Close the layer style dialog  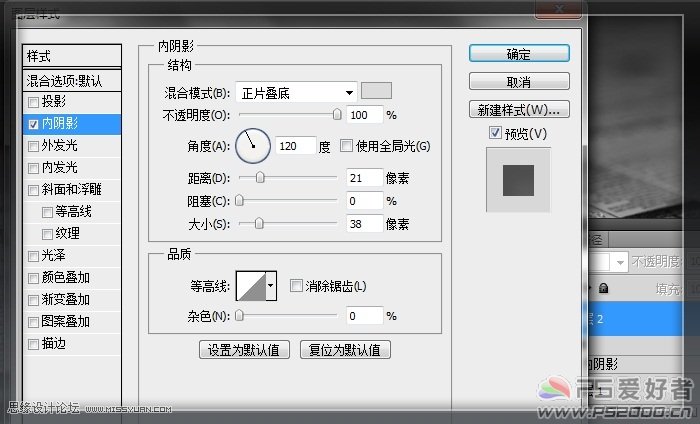click(x=558, y=9)
